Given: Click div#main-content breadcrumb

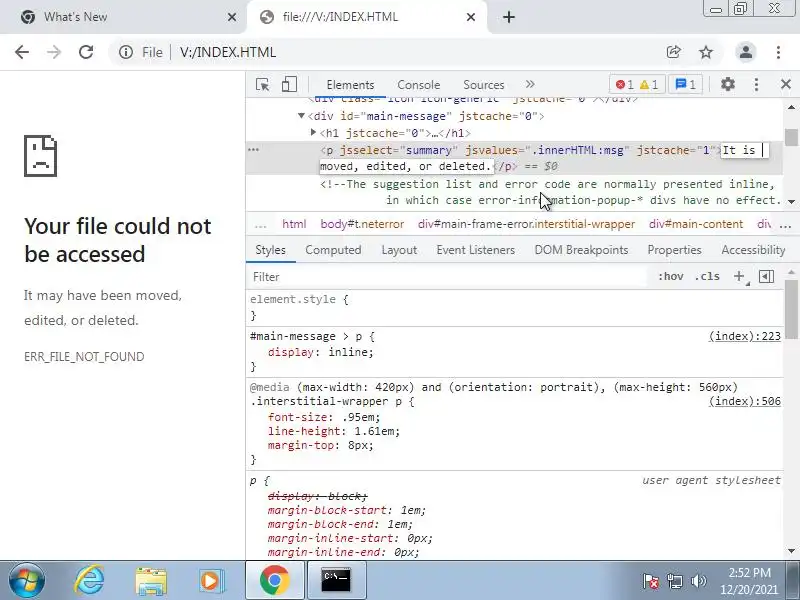Looking at the screenshot, I should click(x=696, y=224).
